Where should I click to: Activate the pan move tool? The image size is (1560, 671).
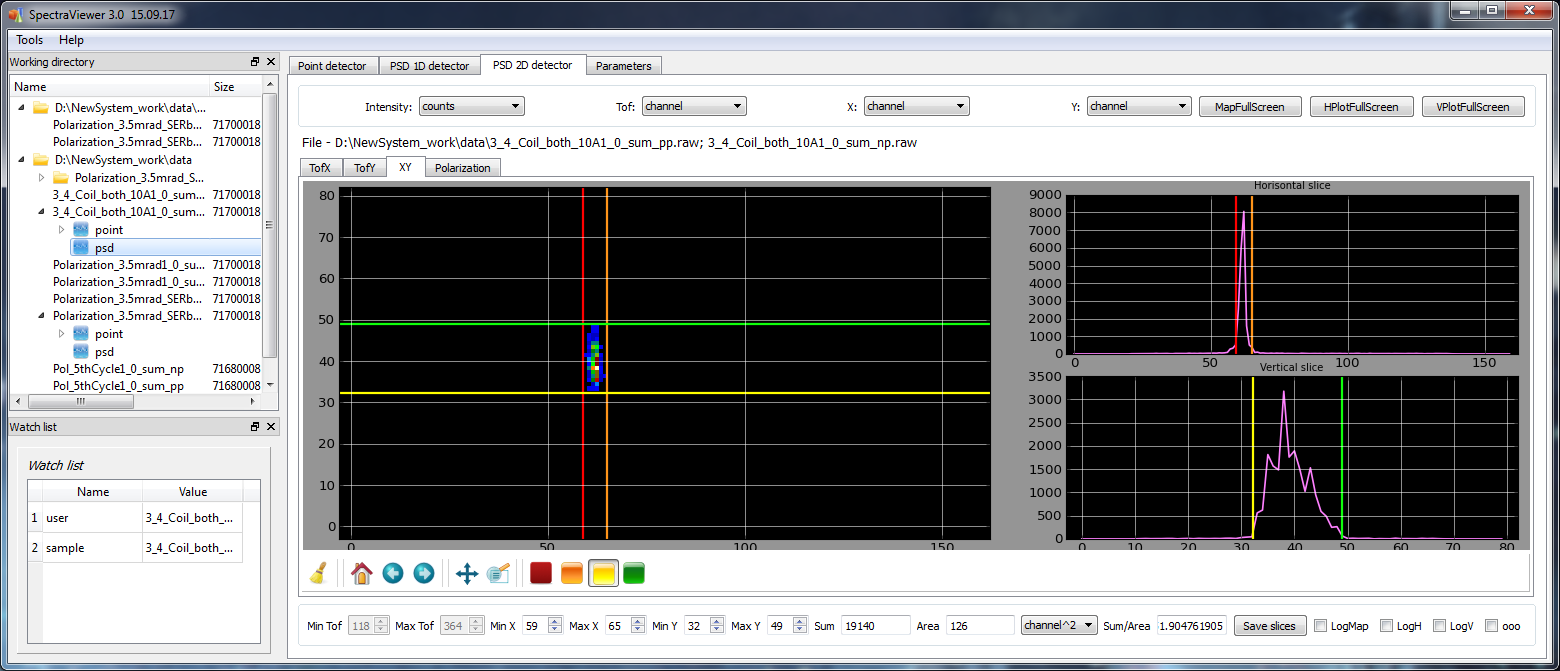pyautogui.click(x=466, y=573)
